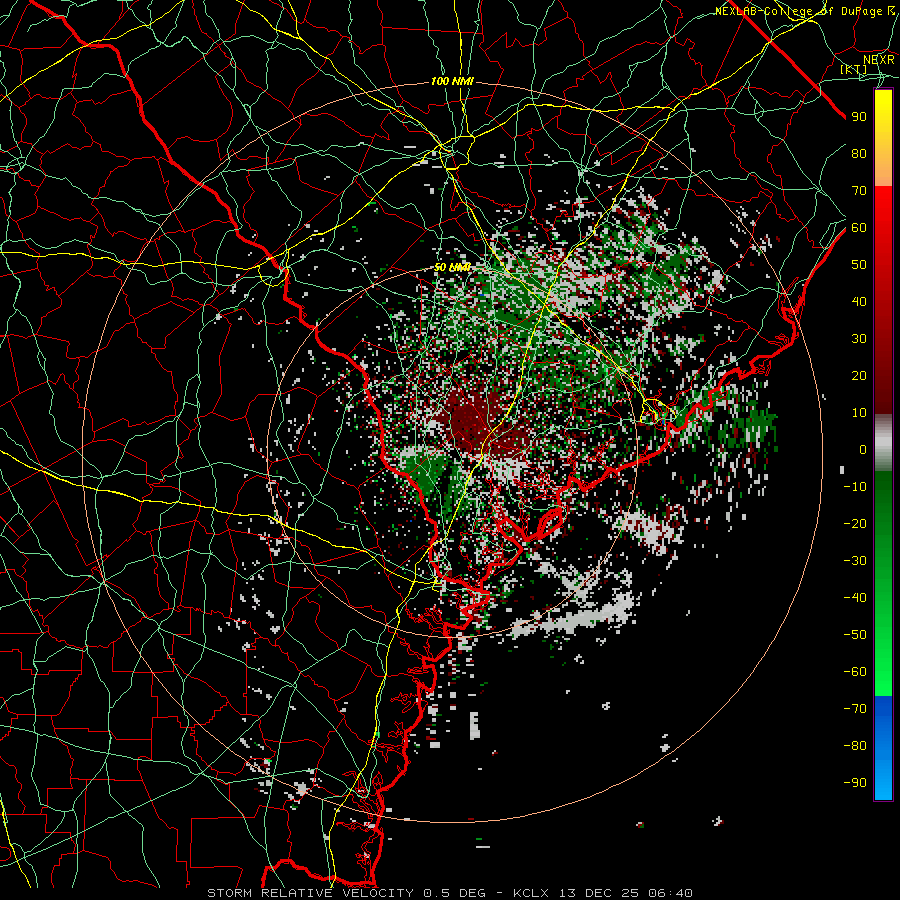The height and width of the screenshot is (900, 900).
Task: Click the [KT] units label
Action: point(854,69)
